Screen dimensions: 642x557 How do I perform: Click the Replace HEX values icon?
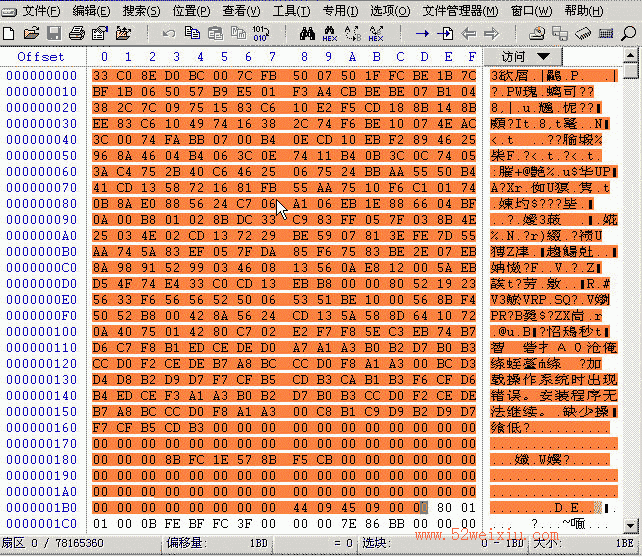pyautogui.click(x=375, y=34)
